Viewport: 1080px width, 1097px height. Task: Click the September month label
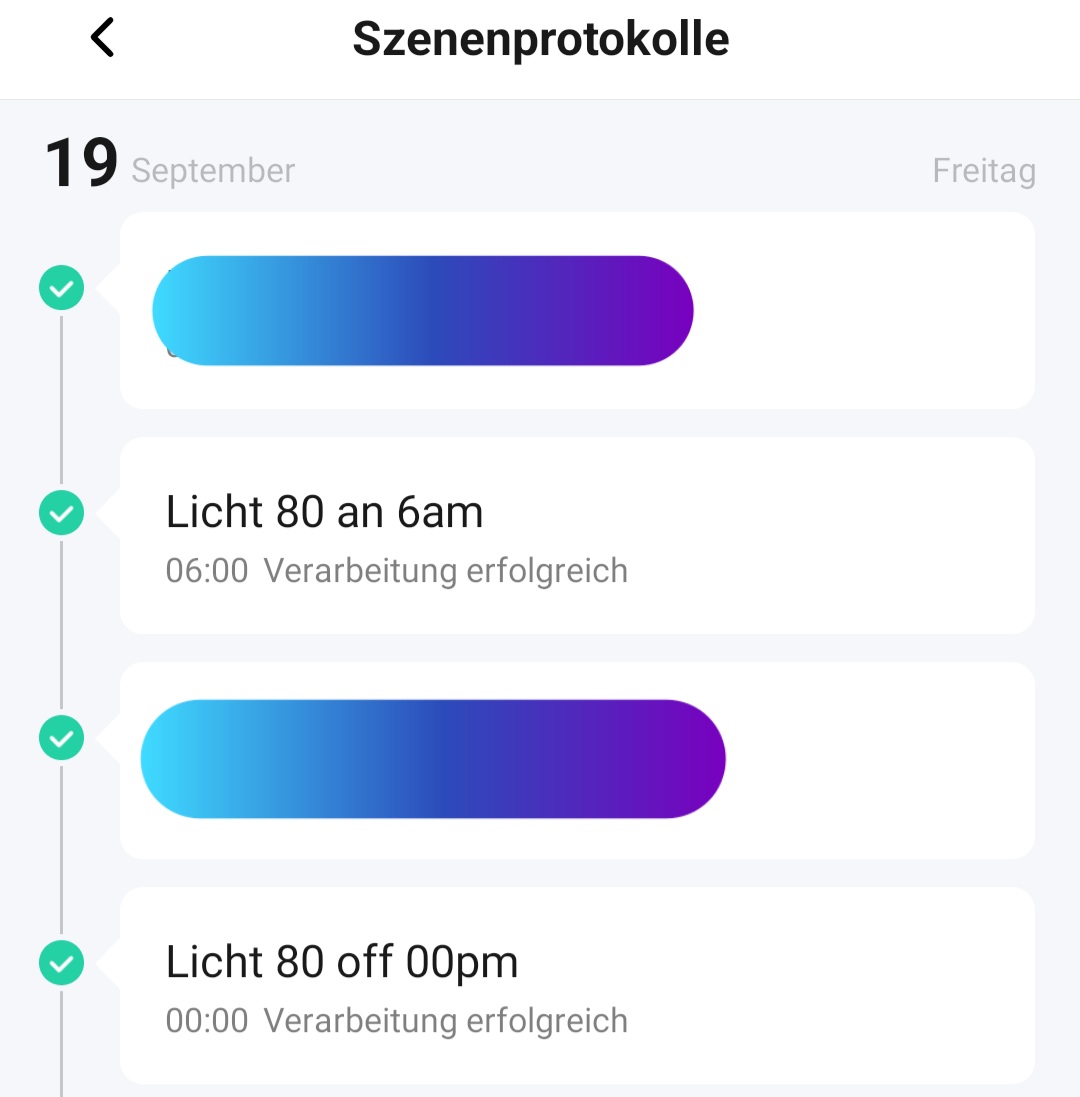(x=213, y=171)
